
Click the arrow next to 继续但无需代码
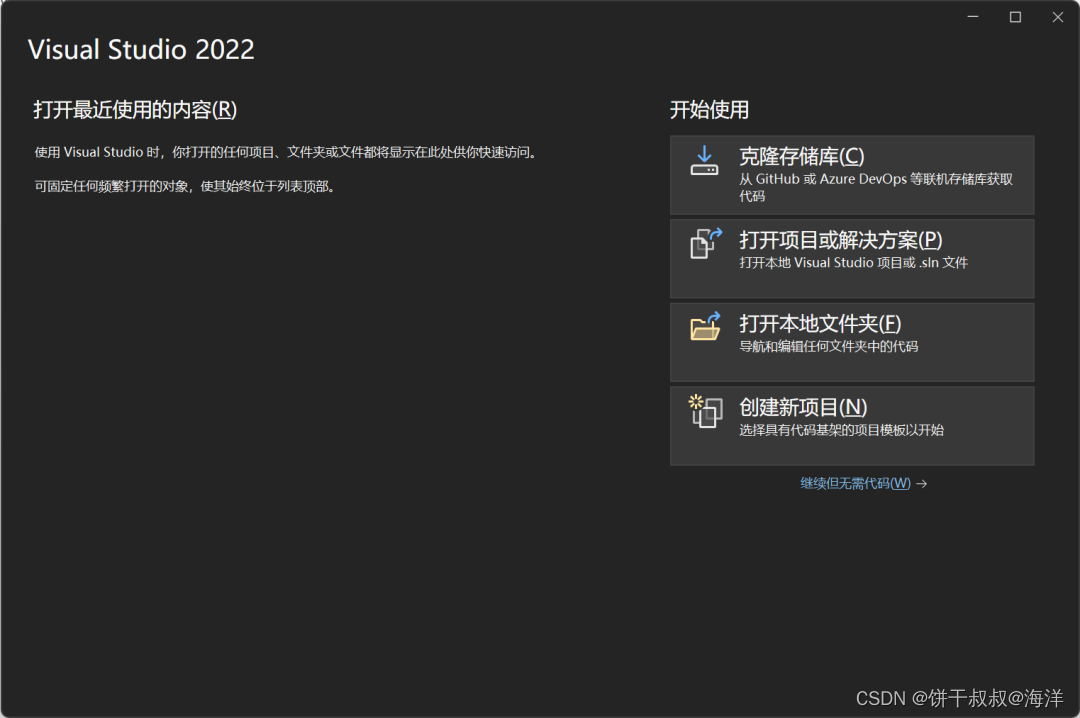(x=922, y=484)
